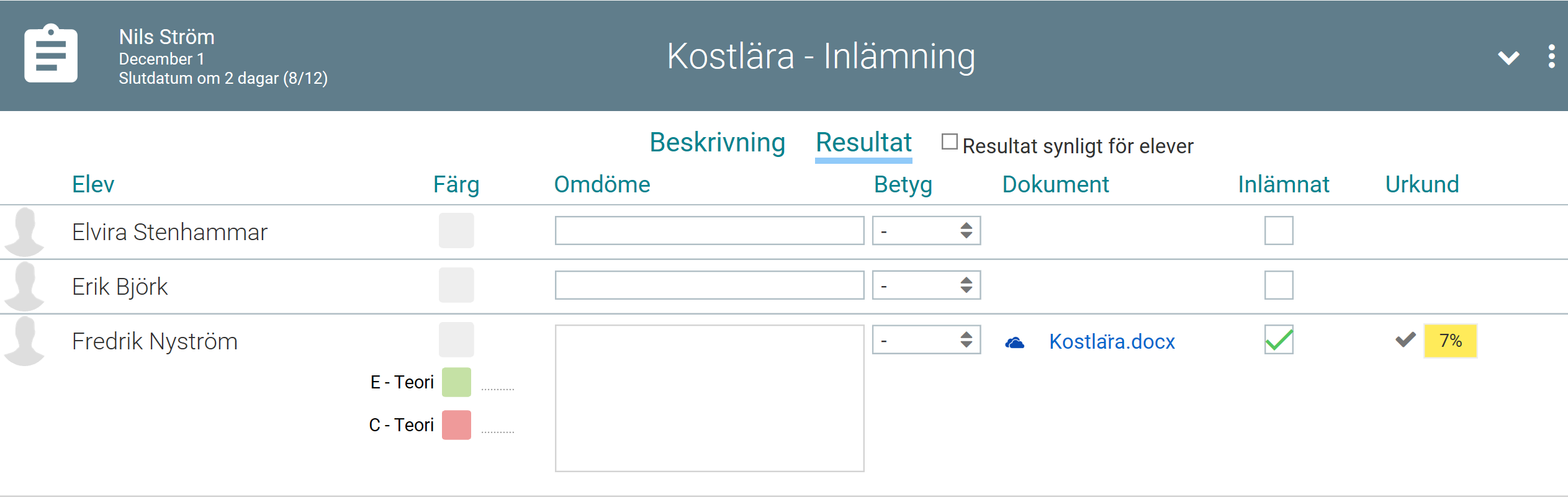Select the Resultat tab

click(863, 143)
